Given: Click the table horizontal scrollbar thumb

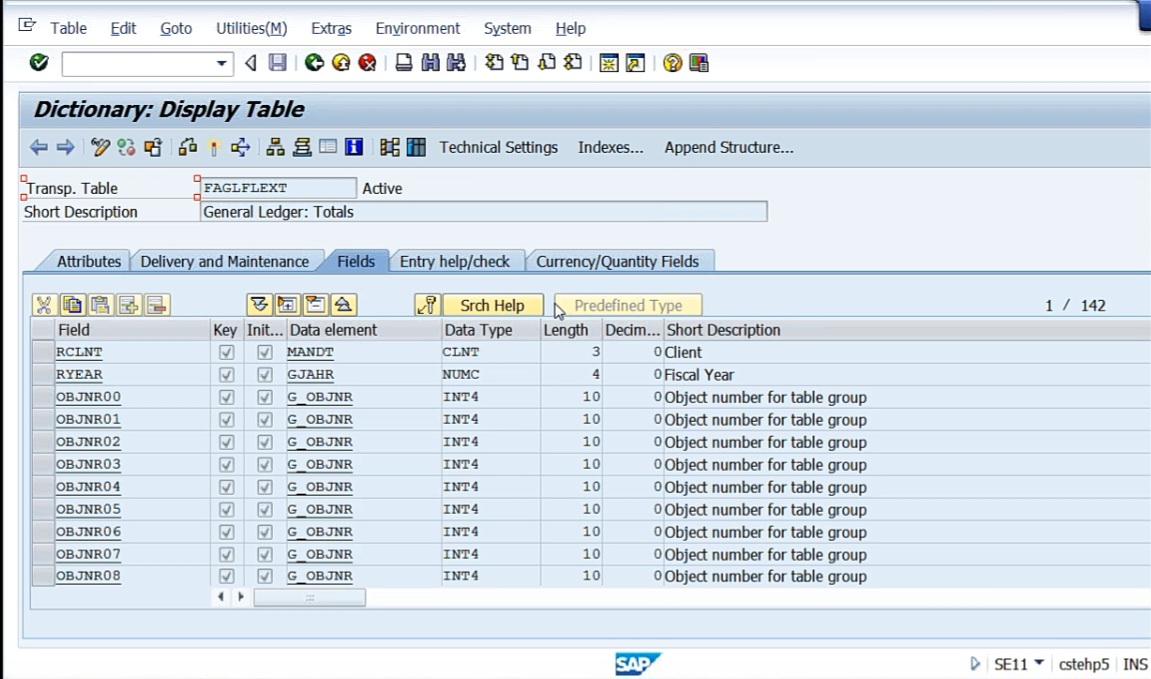Looking at the screenshot, I should [310, 598].
